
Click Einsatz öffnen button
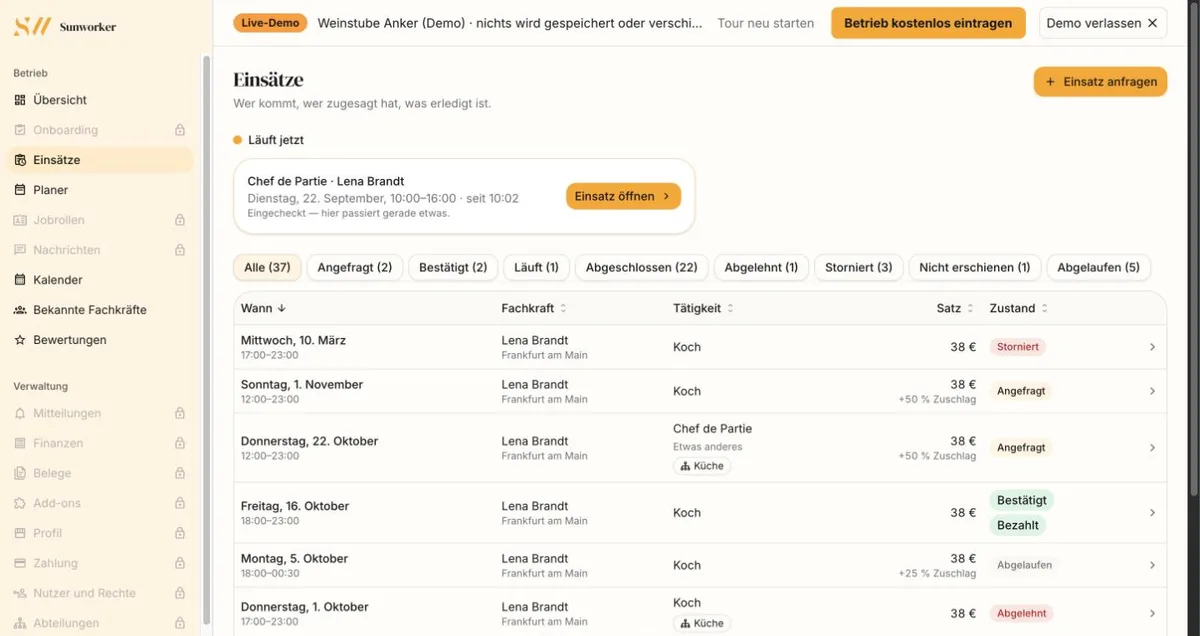623,196
